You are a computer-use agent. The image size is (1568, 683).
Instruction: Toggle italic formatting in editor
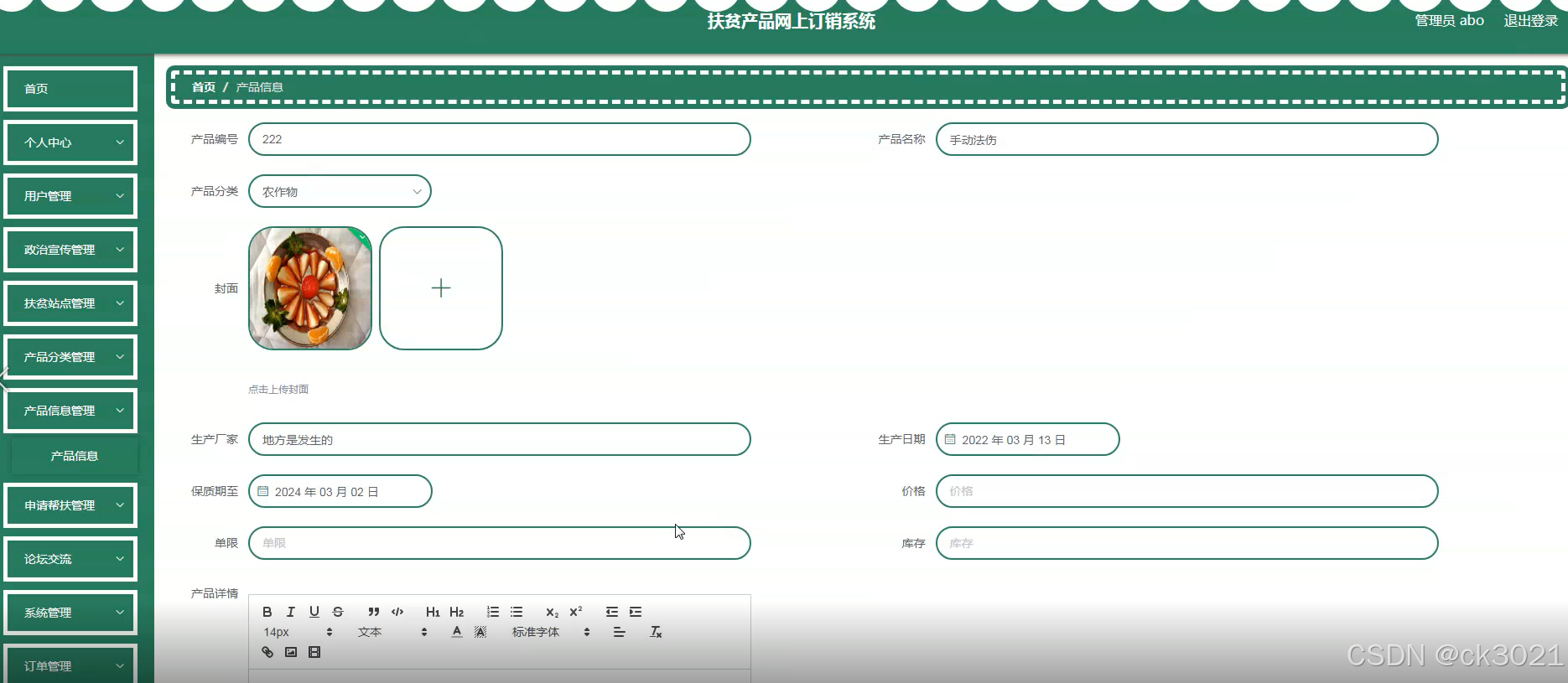[291, 612]
